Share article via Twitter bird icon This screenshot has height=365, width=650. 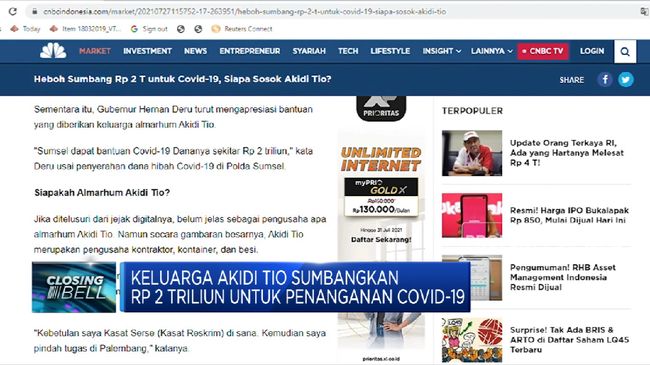coord(626,79)
